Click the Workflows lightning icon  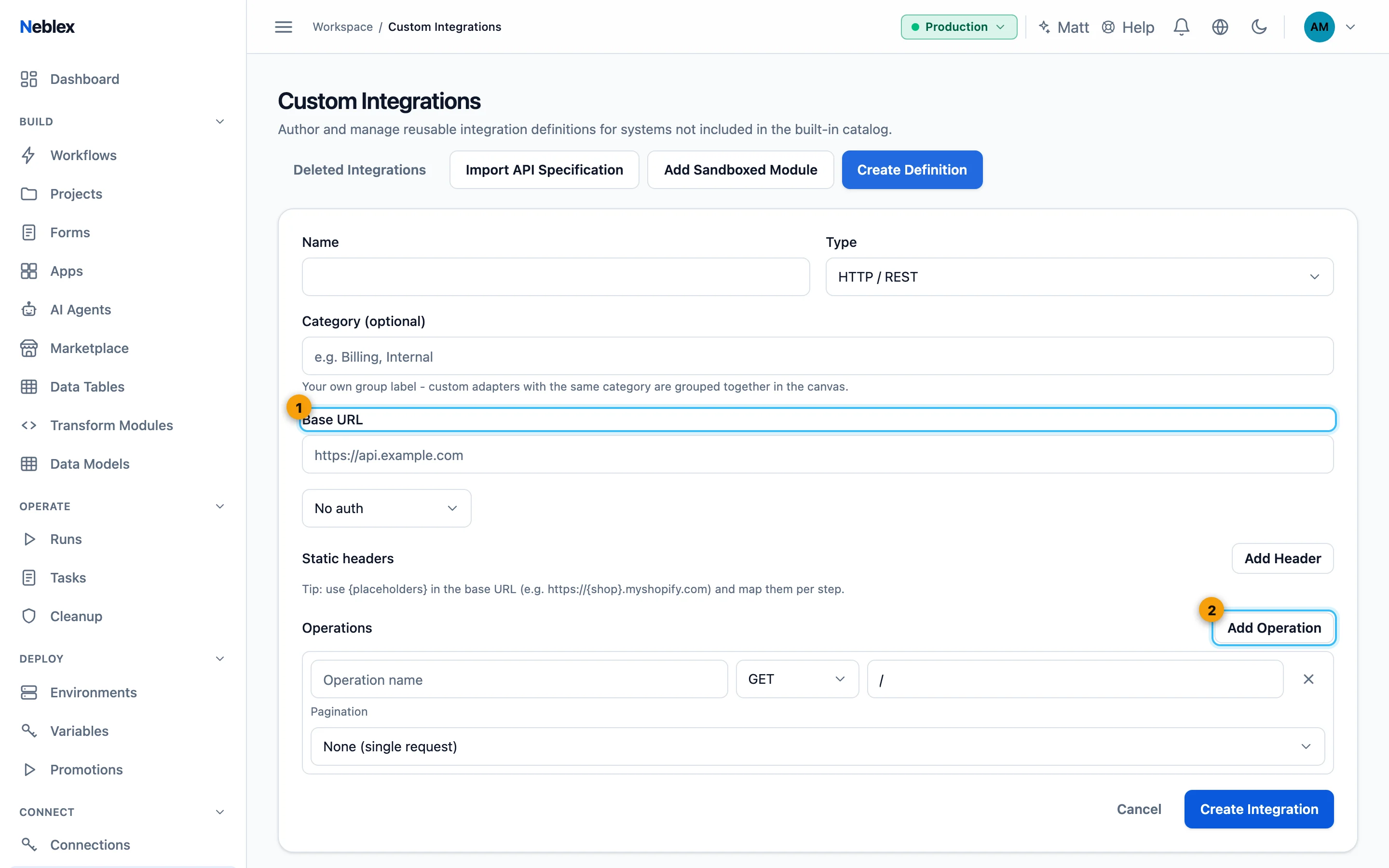click(x=29, y=156)
